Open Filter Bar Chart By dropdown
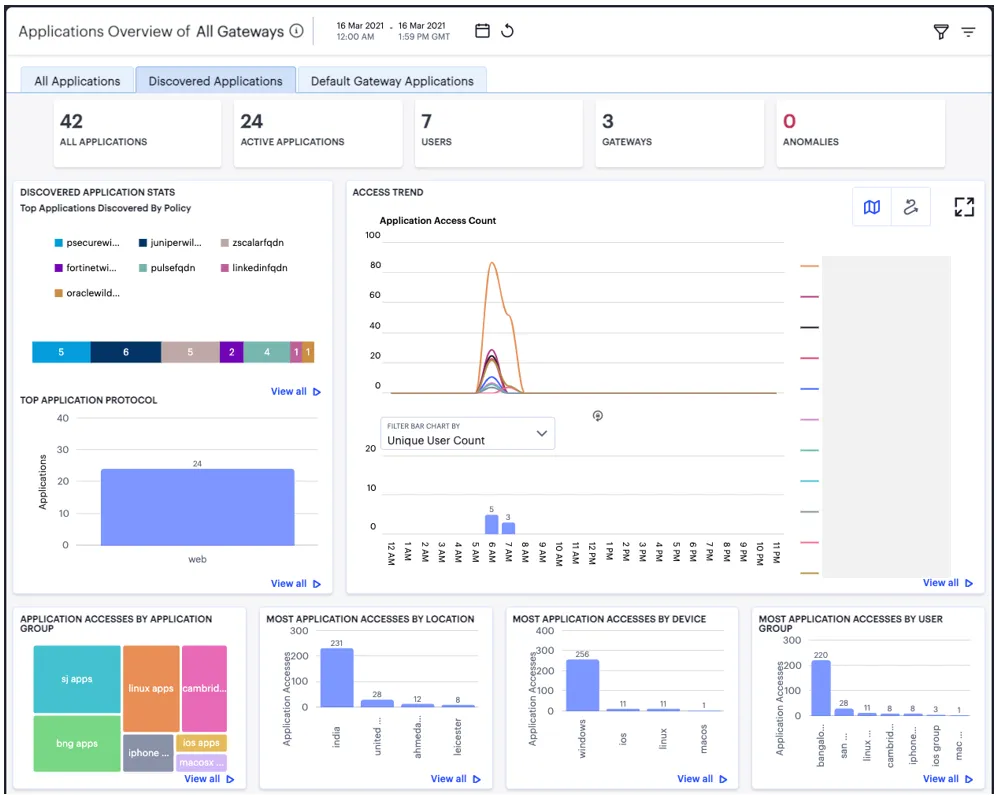The width and height of the screenshot is (997, 795). point(467,434)
